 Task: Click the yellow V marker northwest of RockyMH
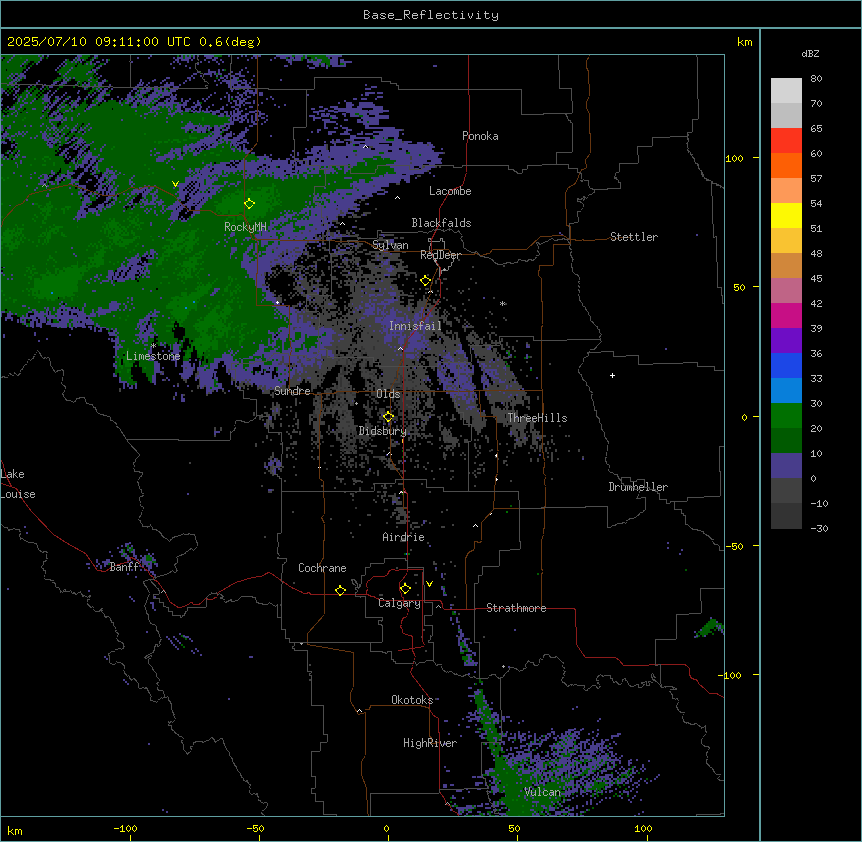coord(175,184)
